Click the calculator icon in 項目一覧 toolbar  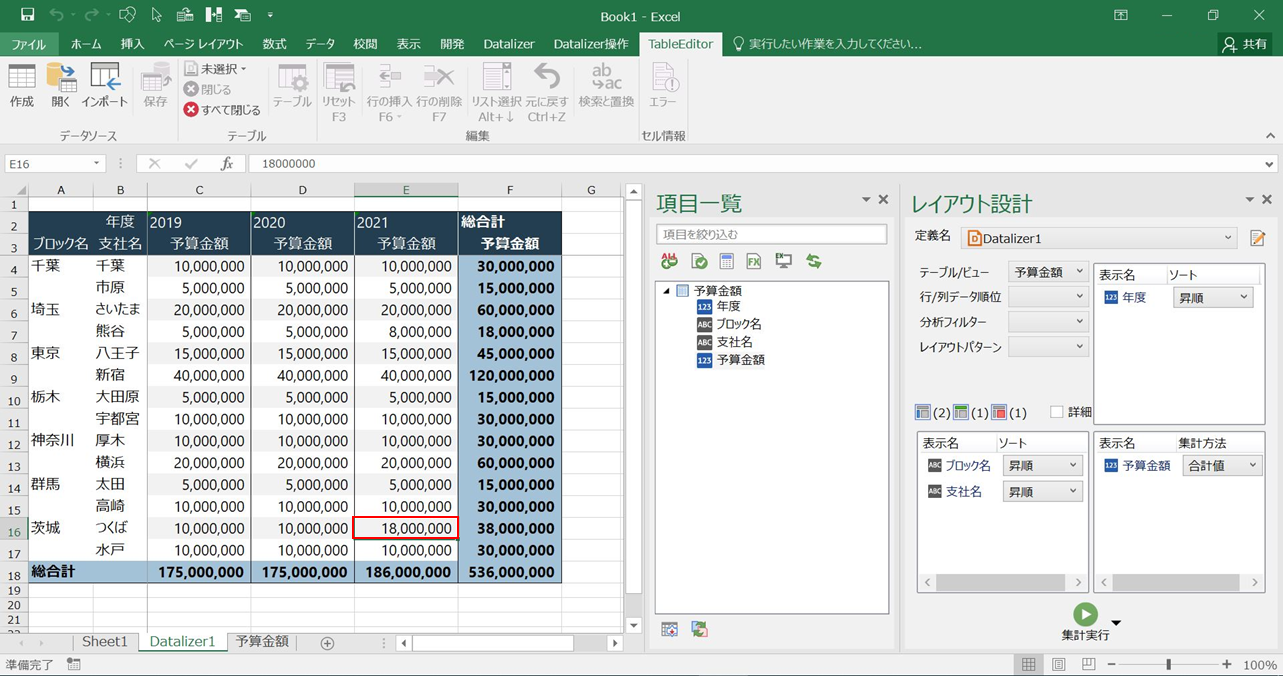click(727, 261)
